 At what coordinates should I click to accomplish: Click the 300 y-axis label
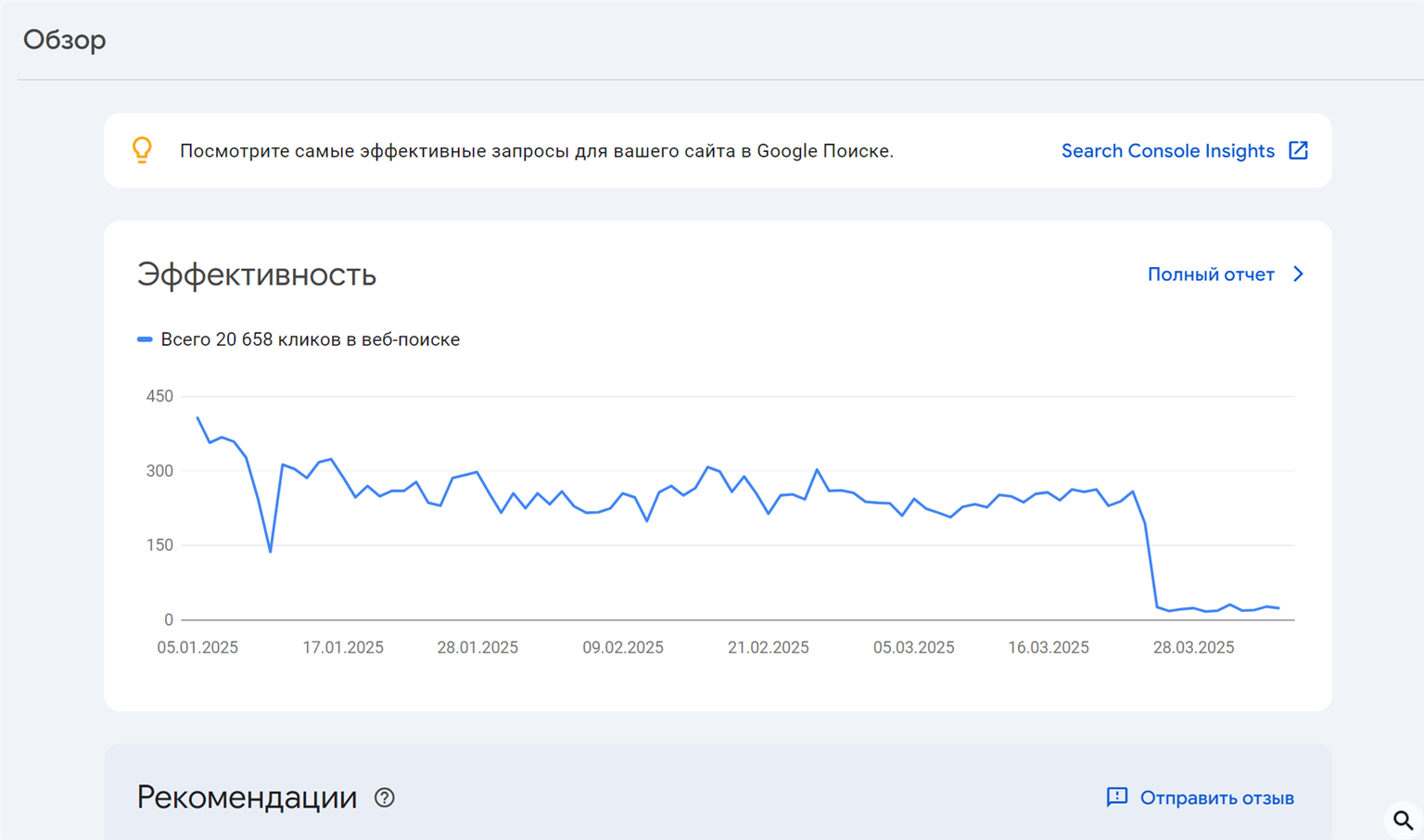pos(159,471)
